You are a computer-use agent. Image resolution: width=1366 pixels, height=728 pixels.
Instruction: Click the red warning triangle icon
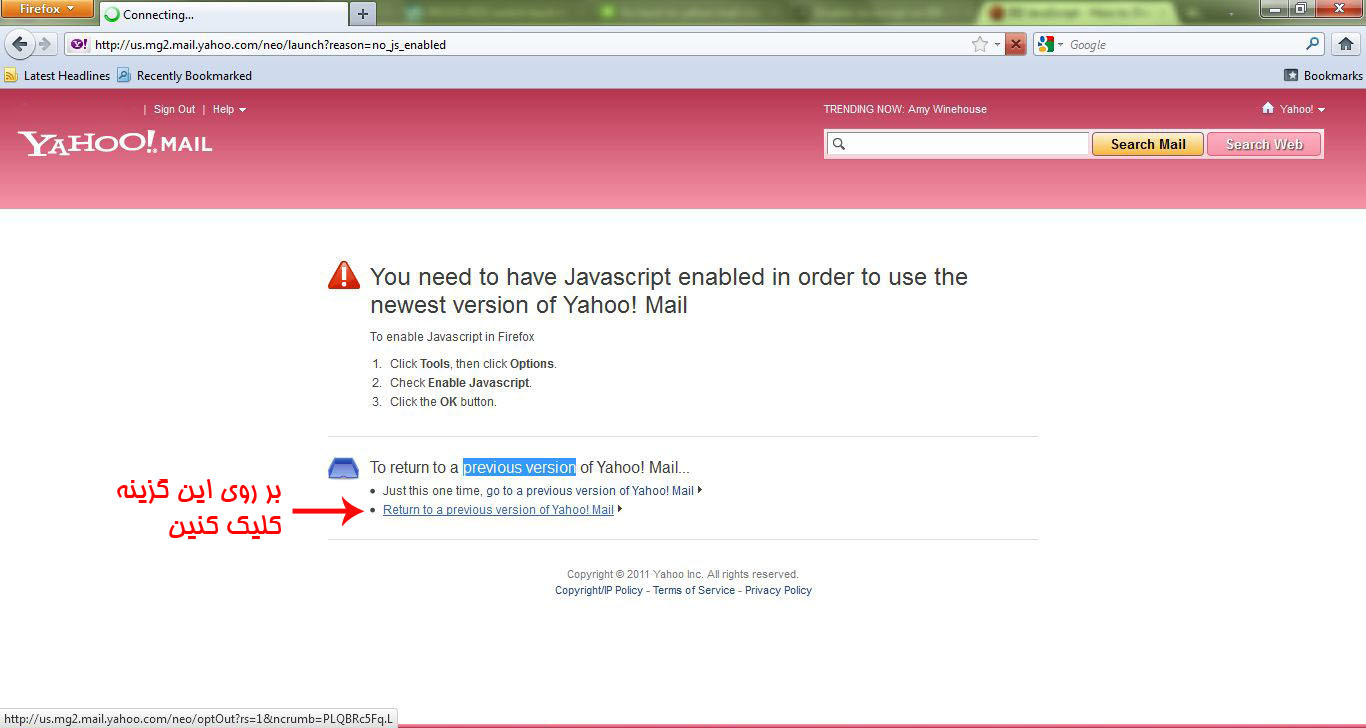(x=344, y=275)
